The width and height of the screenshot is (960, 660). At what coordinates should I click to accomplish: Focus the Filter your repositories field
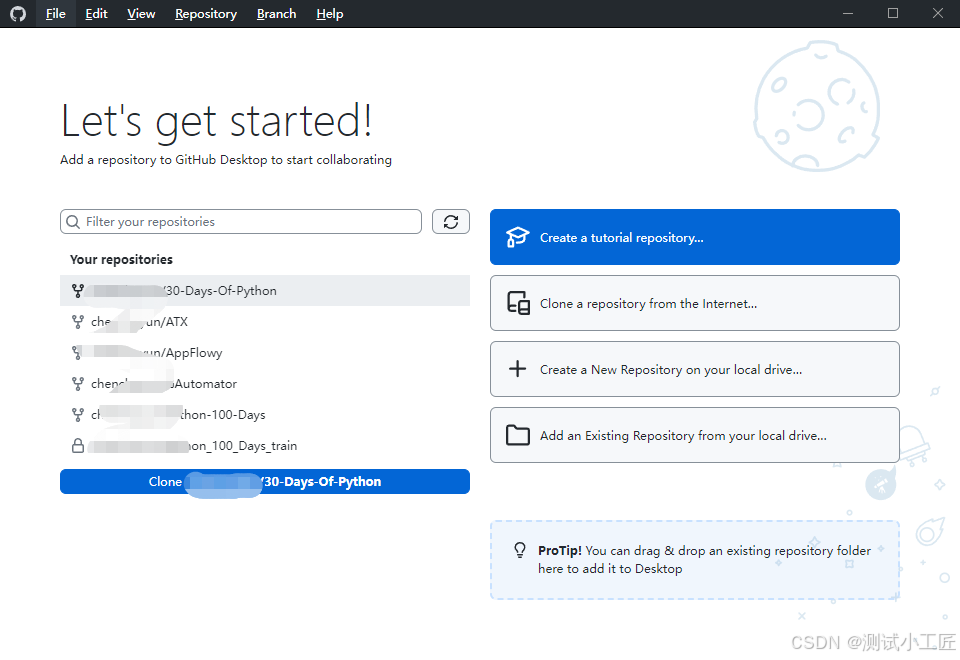(241, 222)
